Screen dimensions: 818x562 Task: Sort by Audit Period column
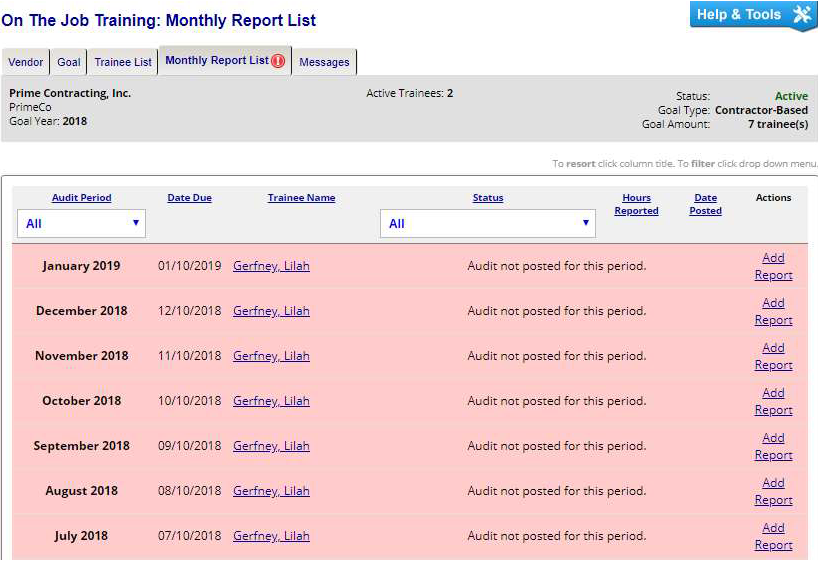coord(81,198)
